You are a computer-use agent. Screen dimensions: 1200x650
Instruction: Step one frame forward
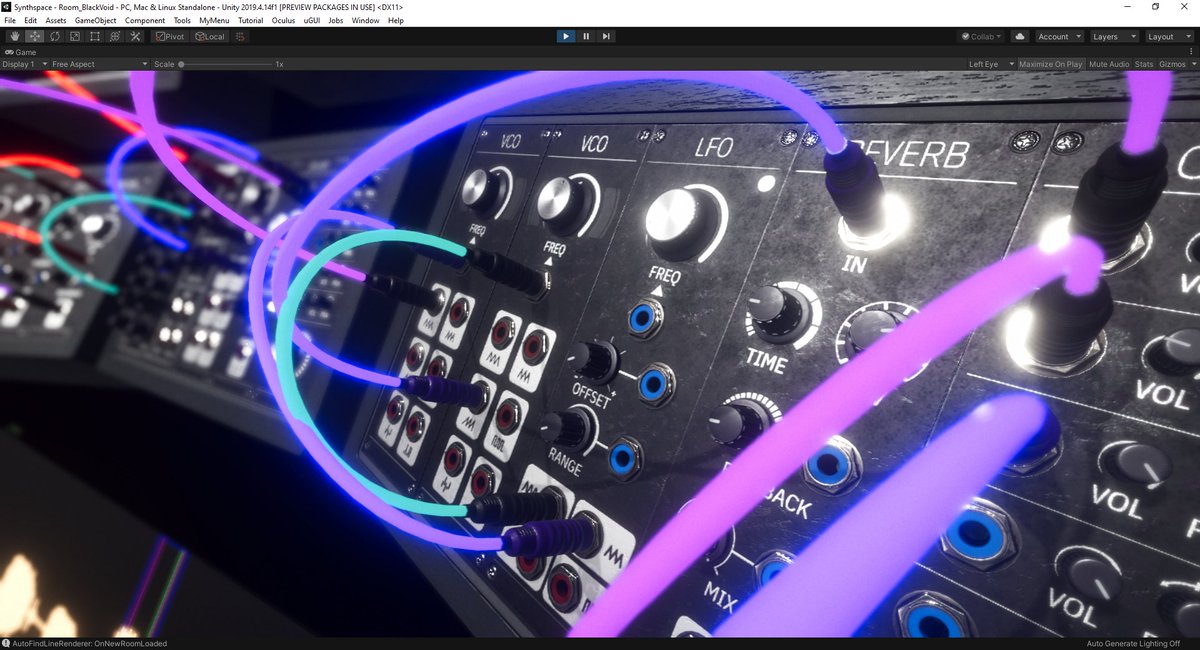point(606,36)
